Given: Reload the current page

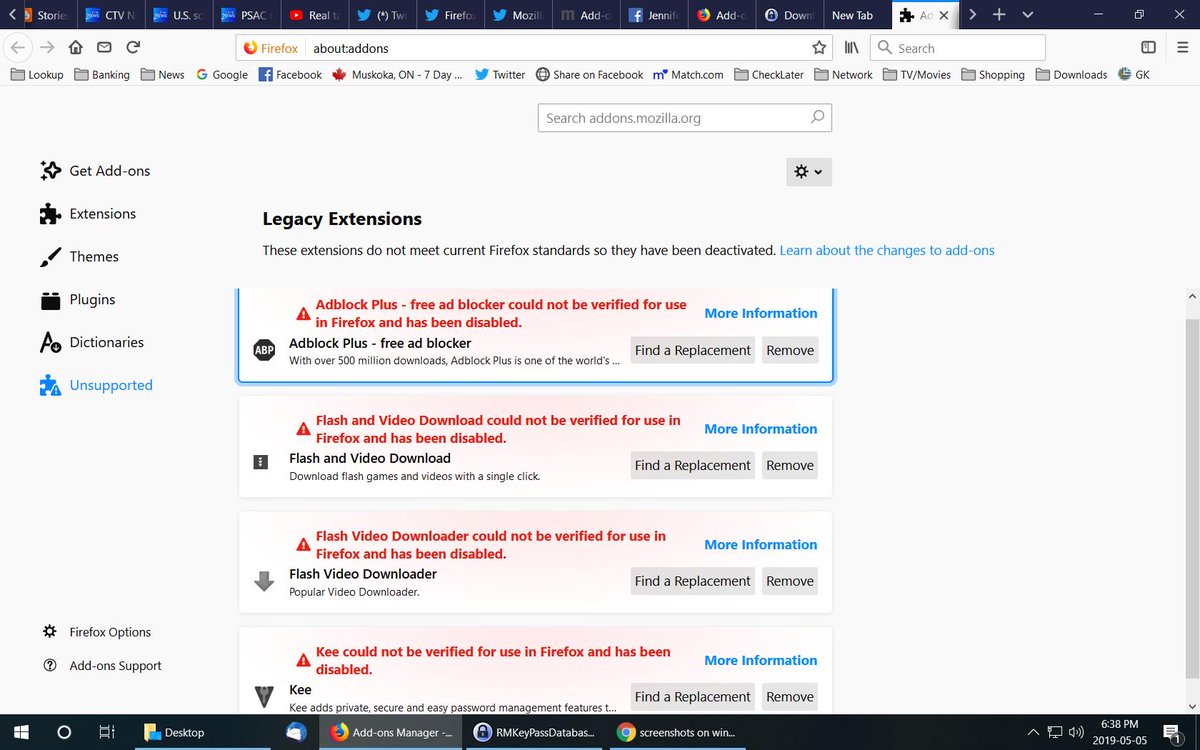Looking at the screenshot, I should (x=133, y=47).
